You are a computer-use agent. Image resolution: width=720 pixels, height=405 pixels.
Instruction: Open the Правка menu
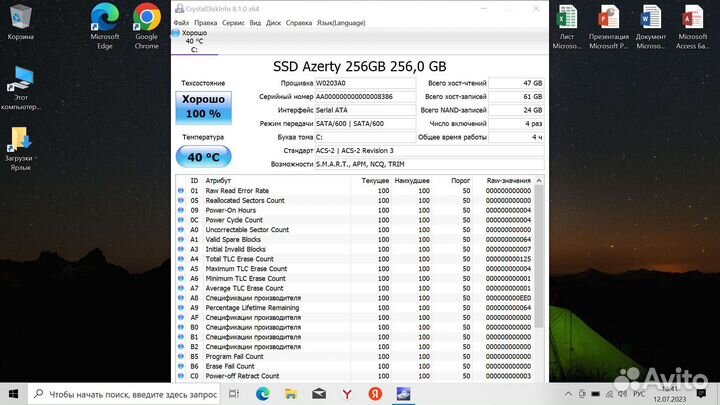coord(205,22)
